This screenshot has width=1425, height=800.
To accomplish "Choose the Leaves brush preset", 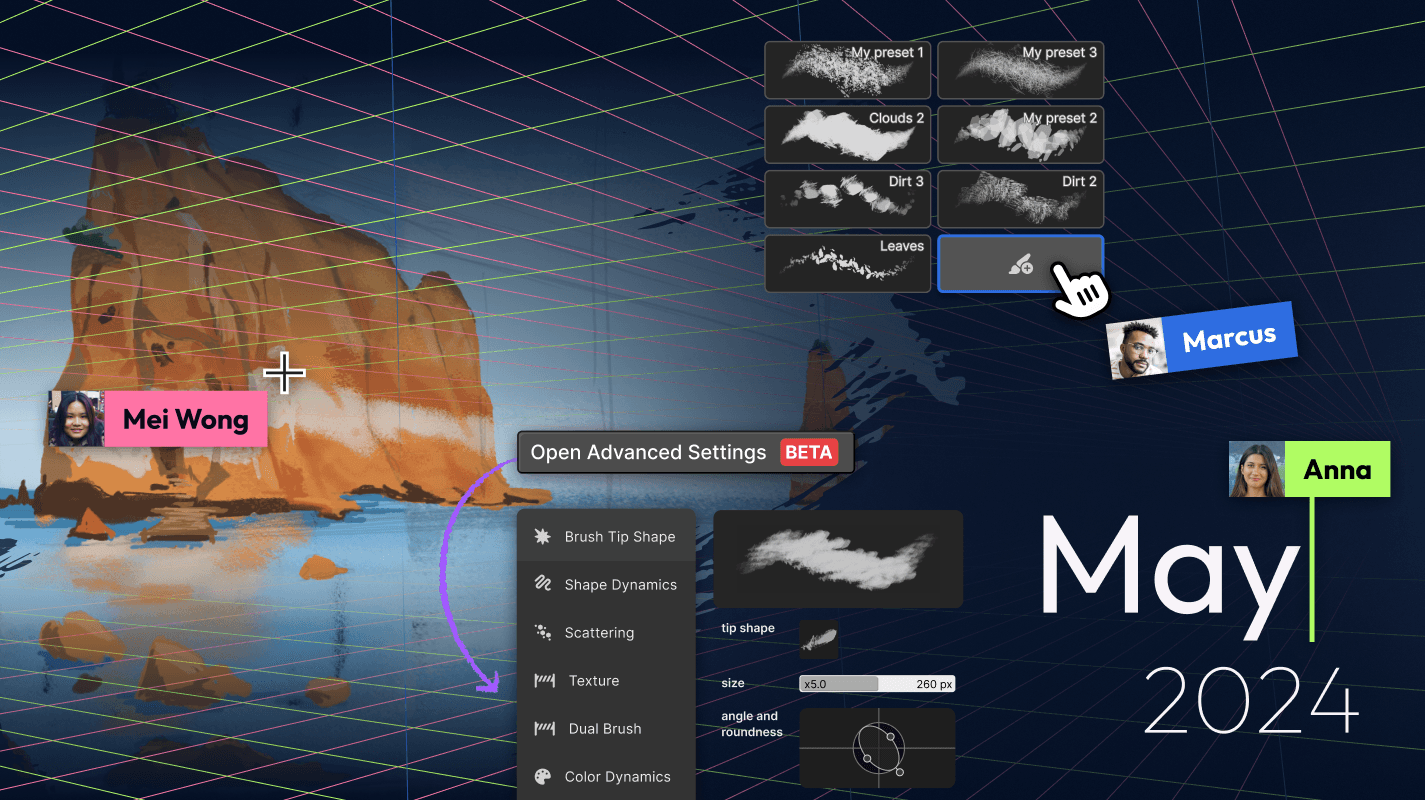I will pyautogui.click(x=847, y=264).
